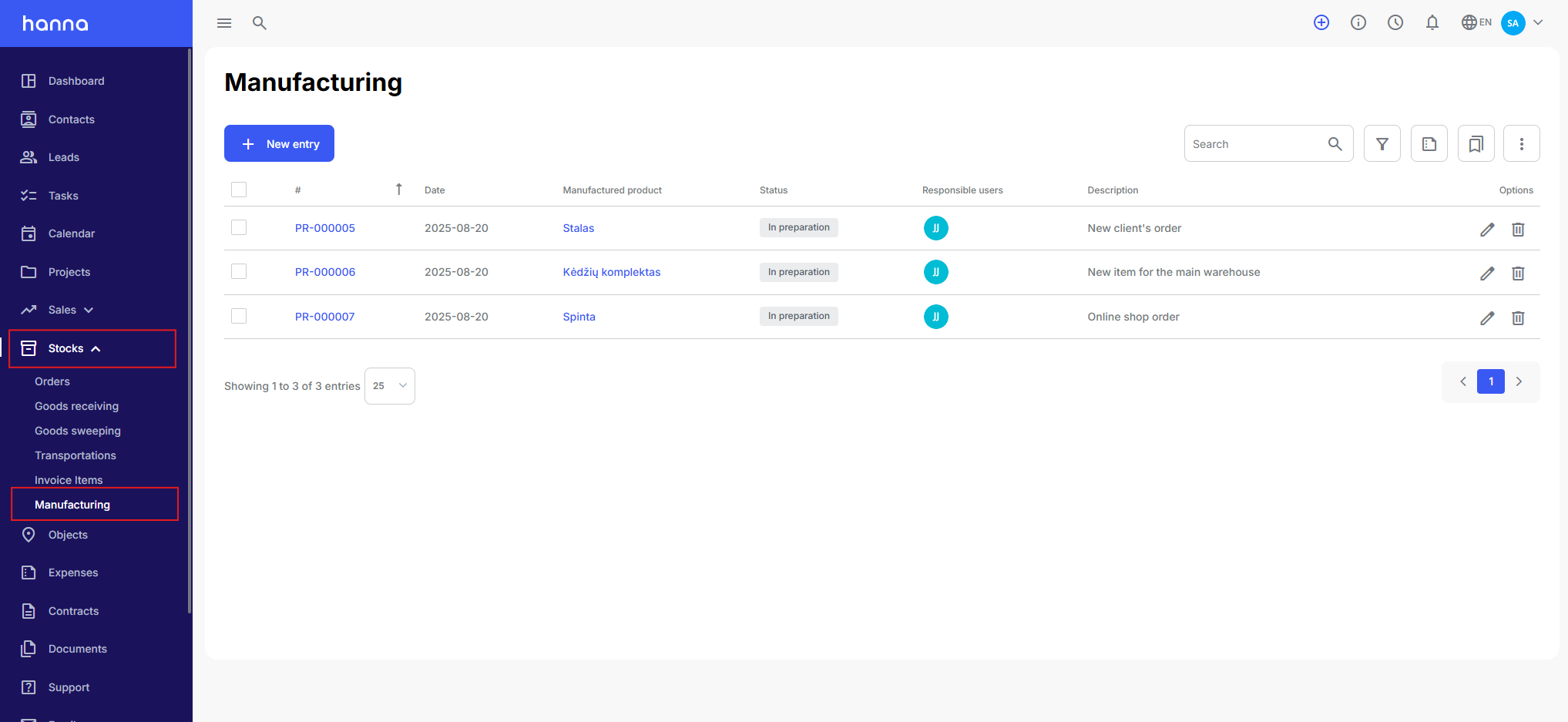Open Stalas product link
The height and width of the screenshot is (722, 1568).
coord(579,228)
